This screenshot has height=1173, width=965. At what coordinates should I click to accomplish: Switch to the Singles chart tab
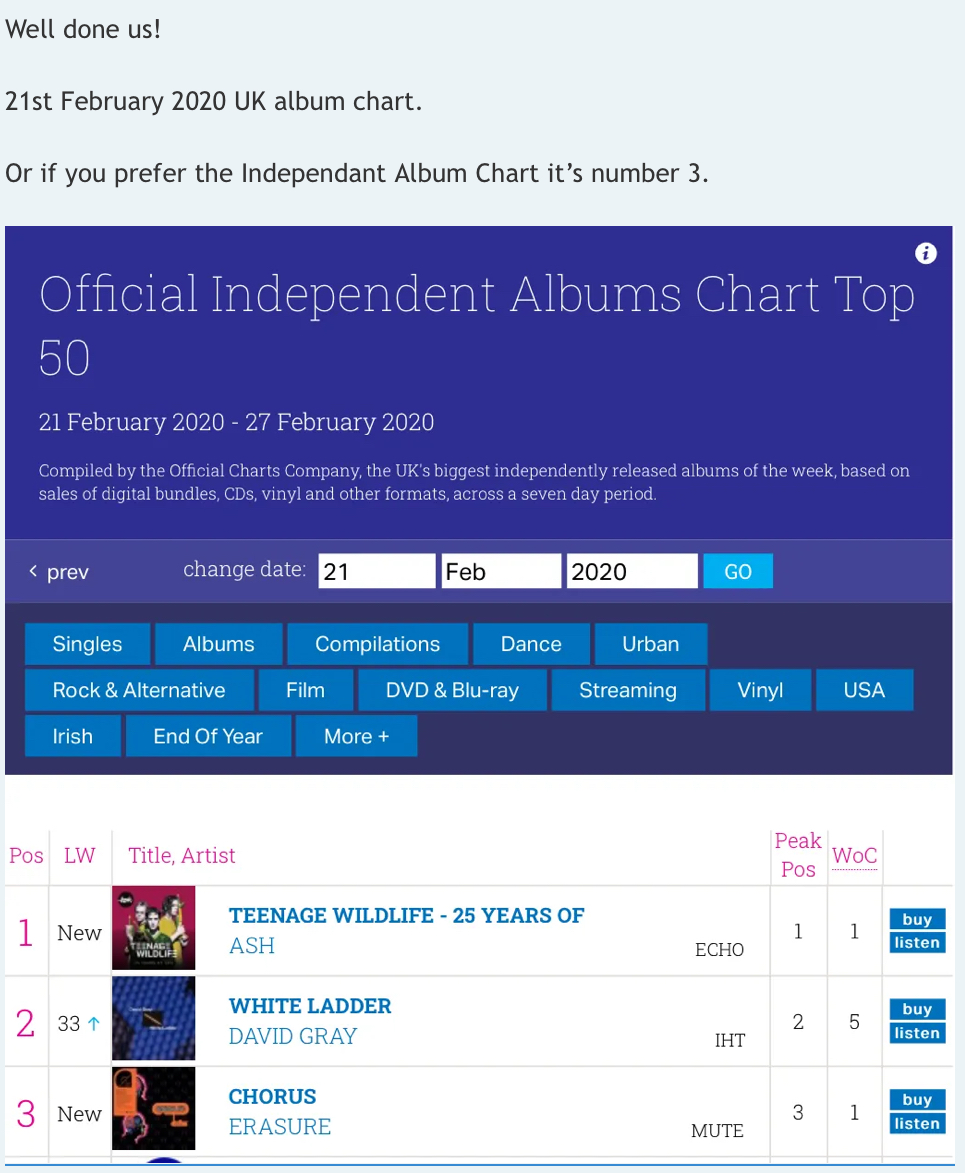click(x=88, y=644)
